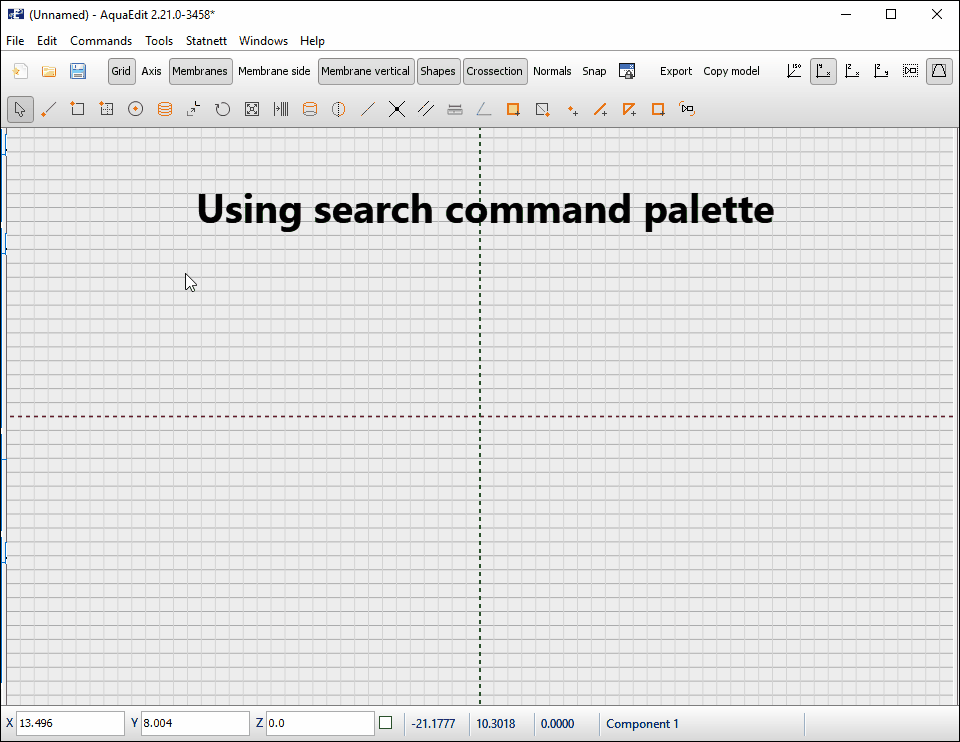Viewport: 960px width, 742px height.
Task: Click the add orange point plus tool
Action: pyautogui.click(x=571, y=110)
